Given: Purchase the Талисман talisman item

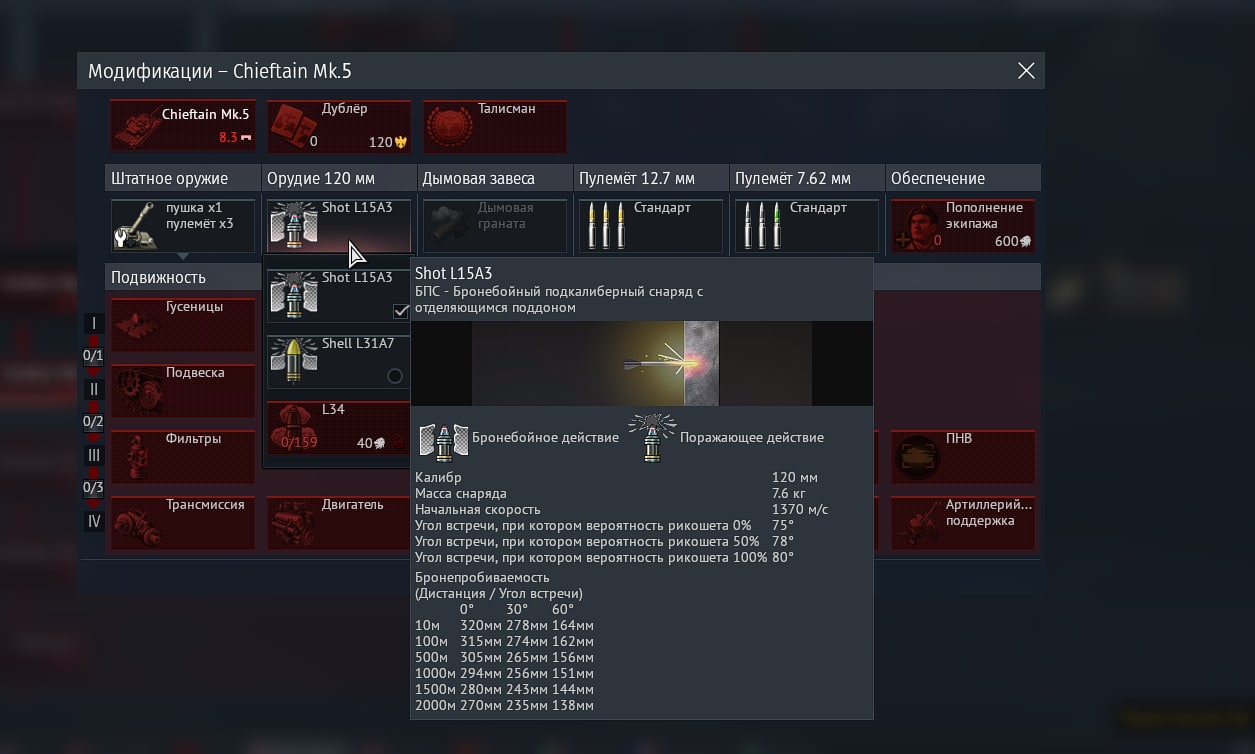Looking at the screenshot, I should (x=495, y=126).
